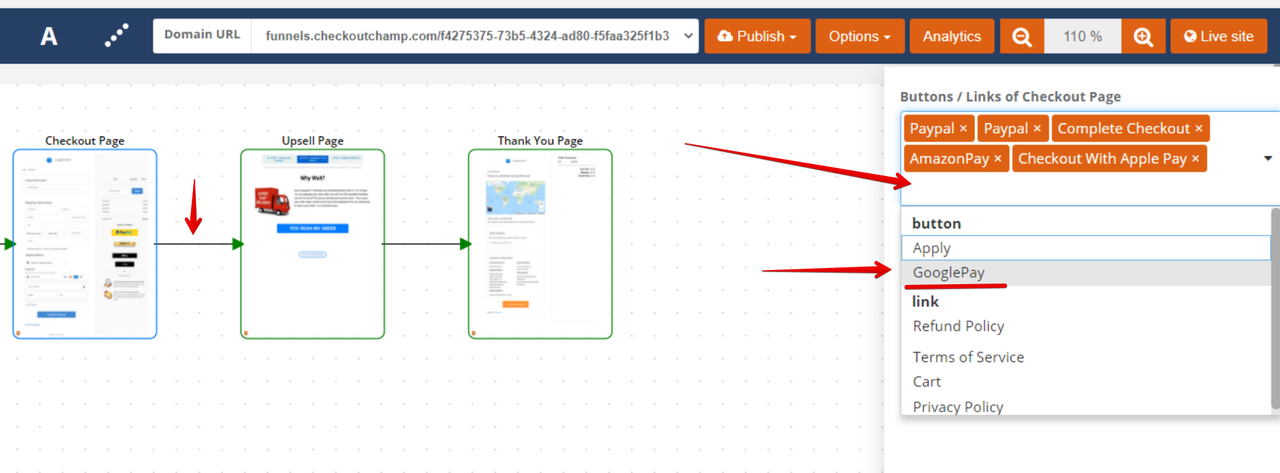
Task: Open the funnel flow nodes icon
Action: click(117, 36)
